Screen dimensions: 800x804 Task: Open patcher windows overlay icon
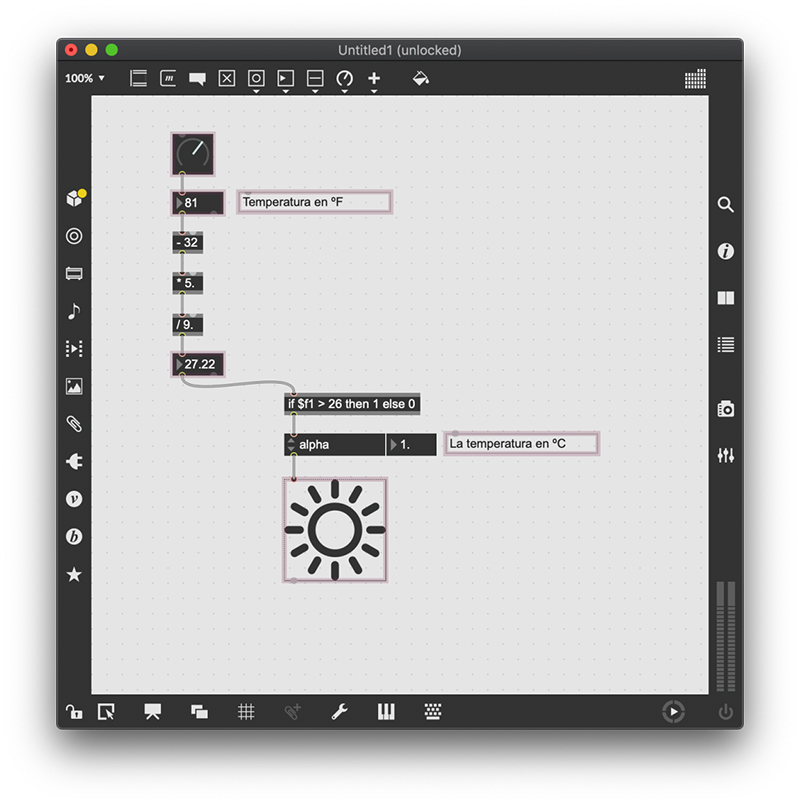click(x=199, y=712)
